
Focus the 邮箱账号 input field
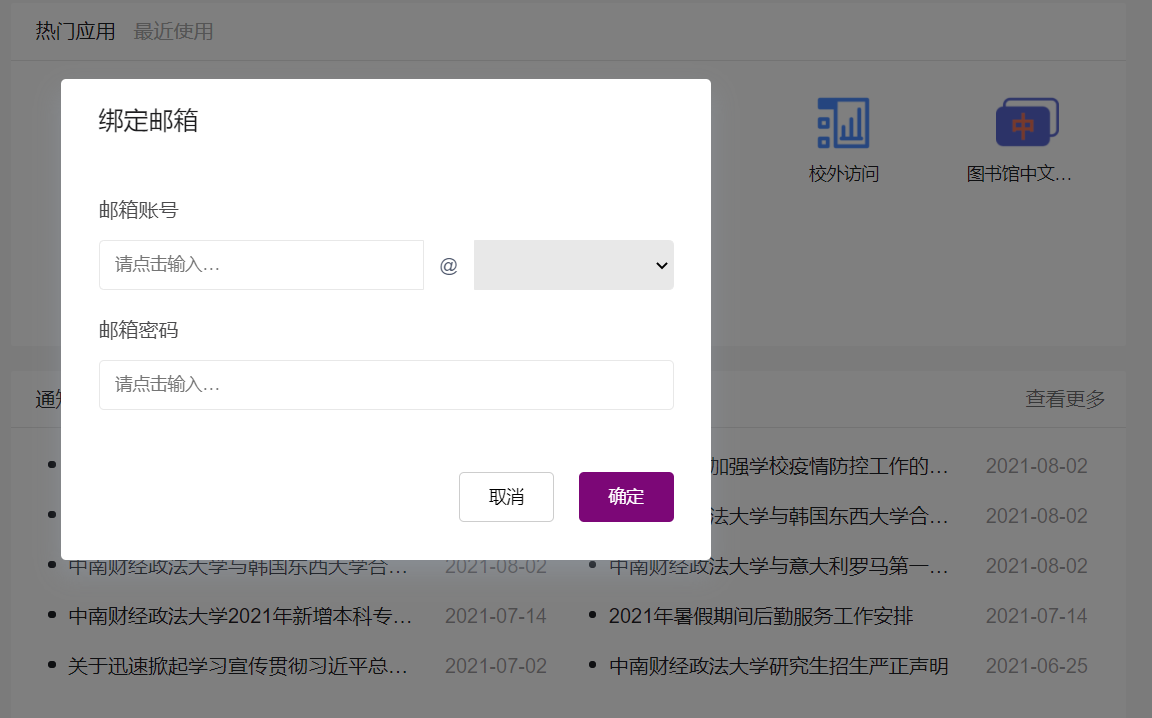(261, 265)
